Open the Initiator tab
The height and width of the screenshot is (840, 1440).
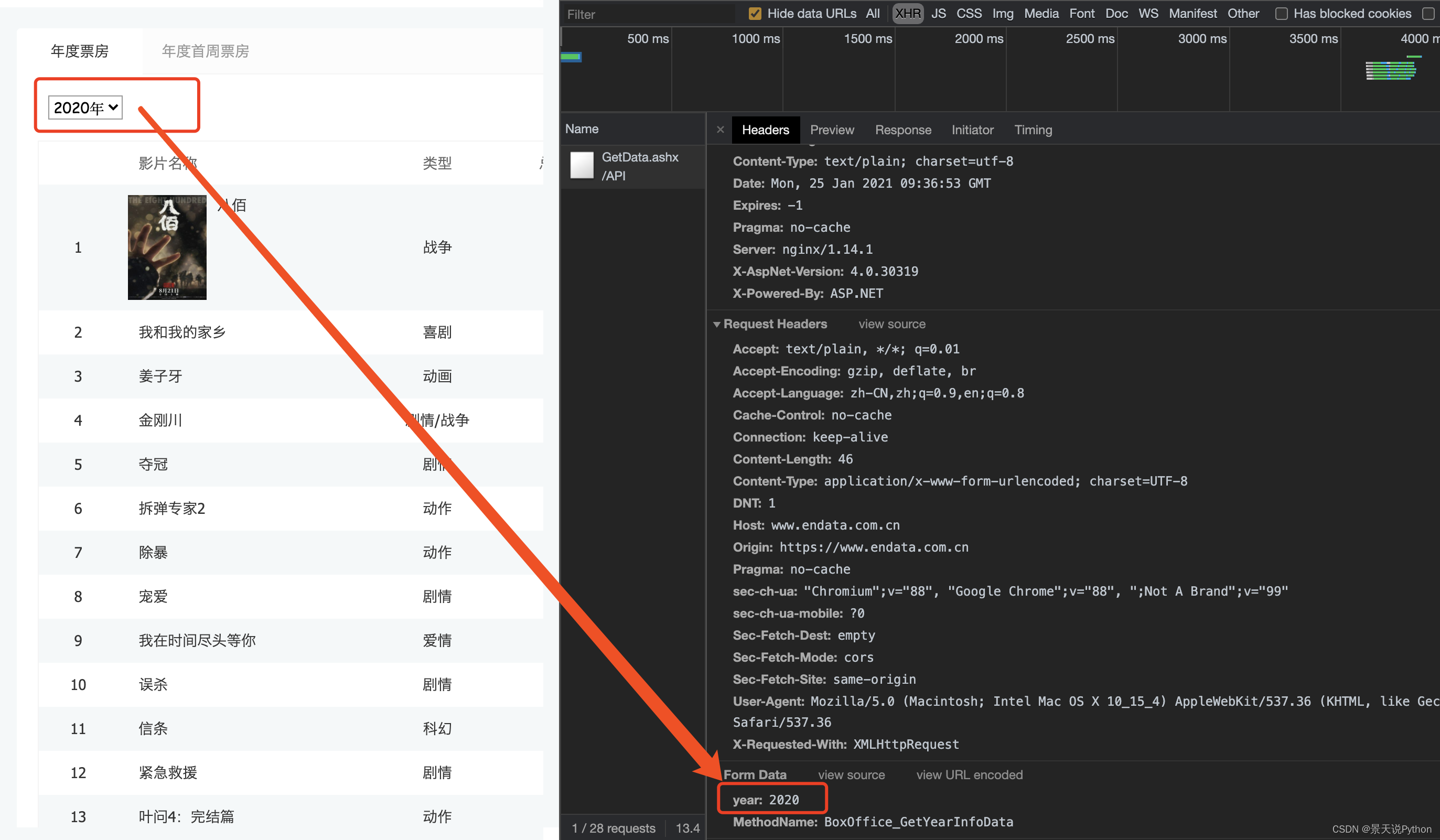coord(972,130)
